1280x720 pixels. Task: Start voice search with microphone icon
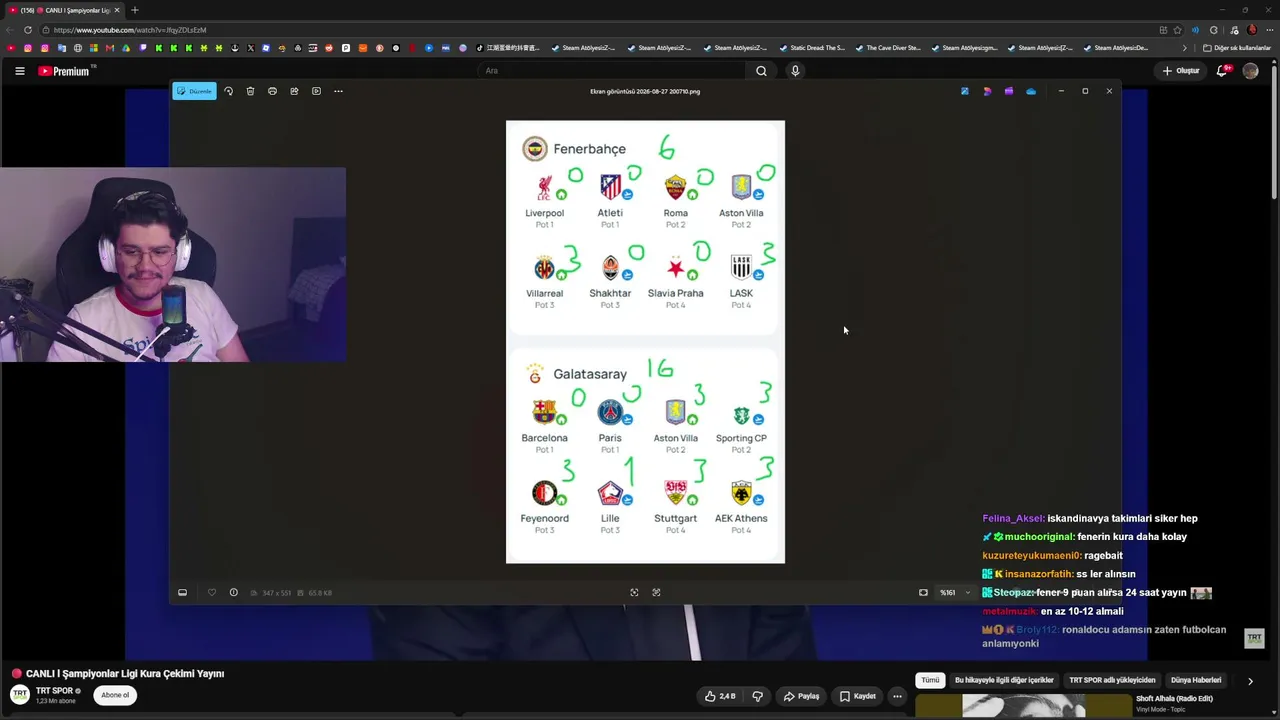click(795, 71)
